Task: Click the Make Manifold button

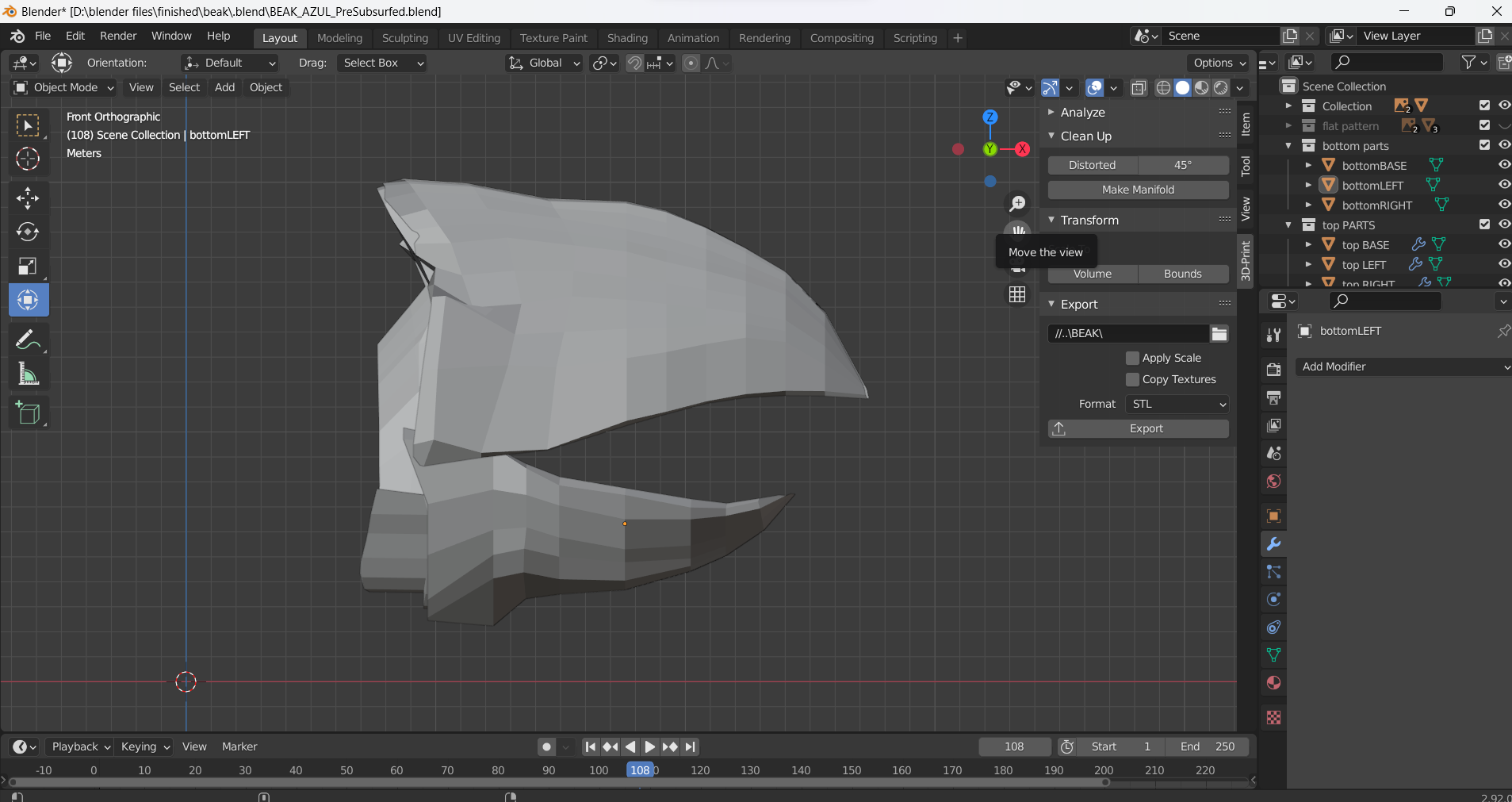Action: (x=1138, y=190)
